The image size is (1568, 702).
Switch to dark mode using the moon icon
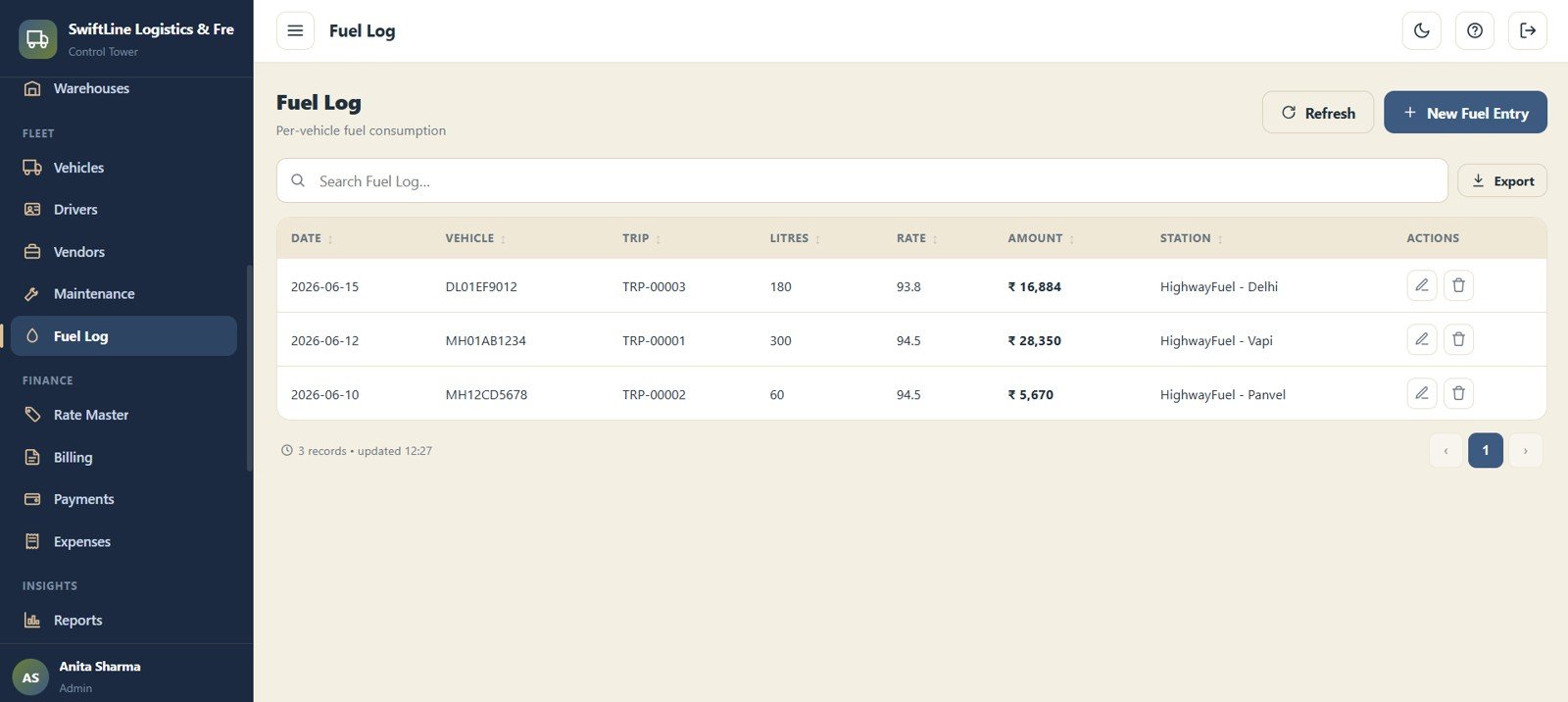coord(1422,30)
